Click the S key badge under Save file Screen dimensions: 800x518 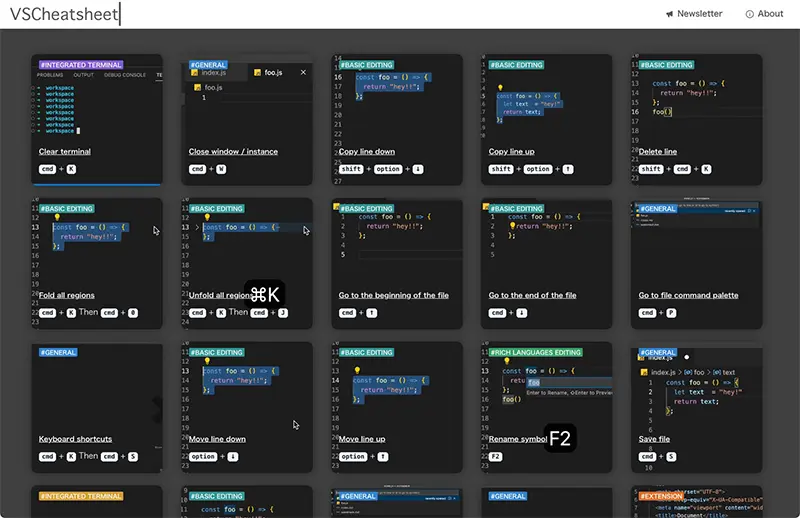pyautogui.click(x=671, y=457)
